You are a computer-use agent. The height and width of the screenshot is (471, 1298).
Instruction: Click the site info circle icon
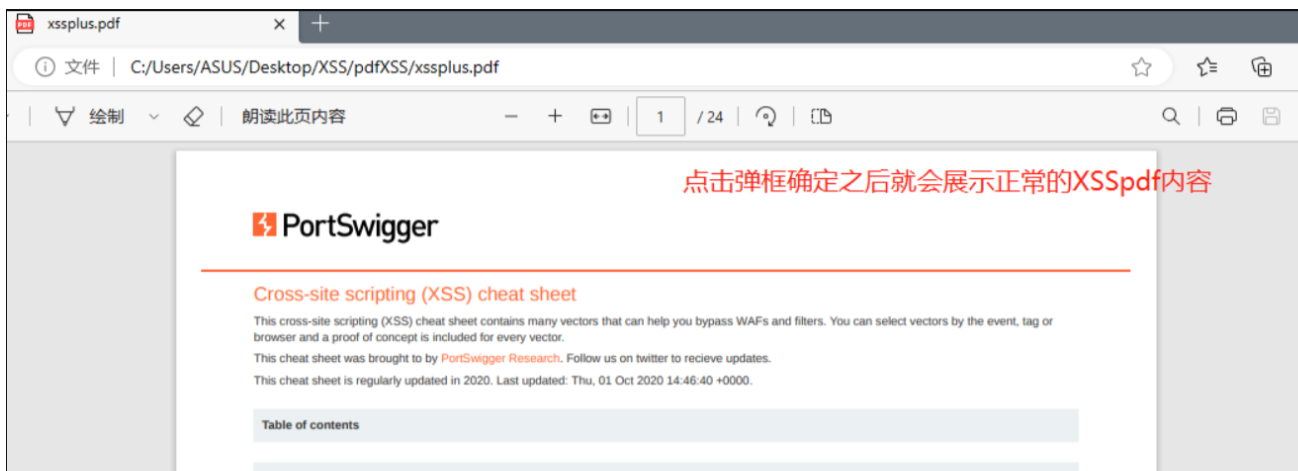tap(45, 67)
